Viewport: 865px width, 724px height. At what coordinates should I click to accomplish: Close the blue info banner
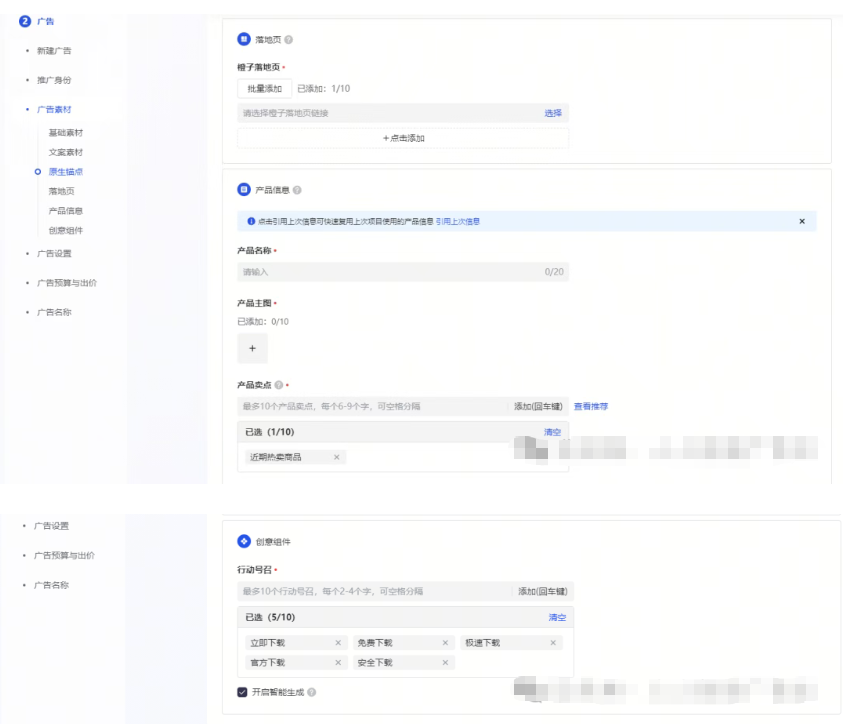pyautogui.click(x=801, y=221)
